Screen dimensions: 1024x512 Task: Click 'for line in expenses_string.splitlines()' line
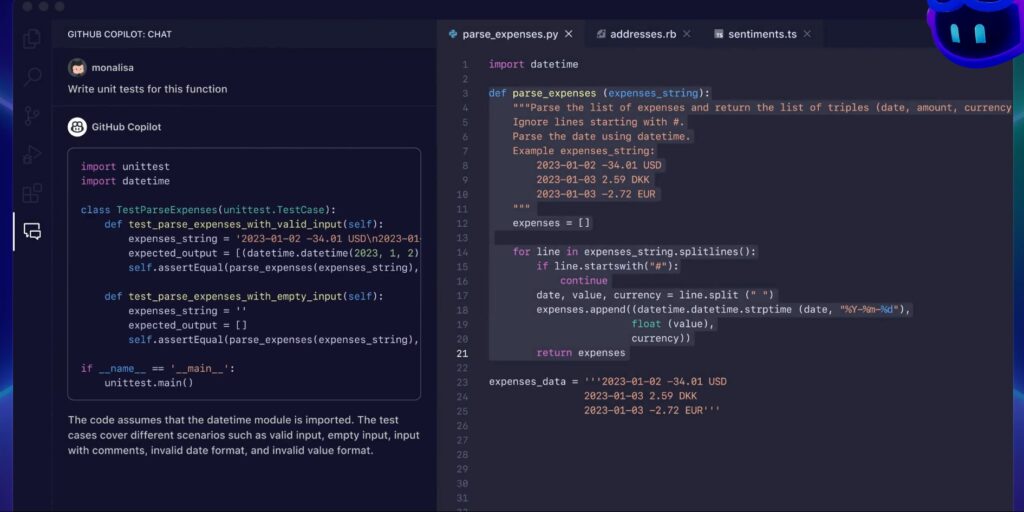coord(635,251)
